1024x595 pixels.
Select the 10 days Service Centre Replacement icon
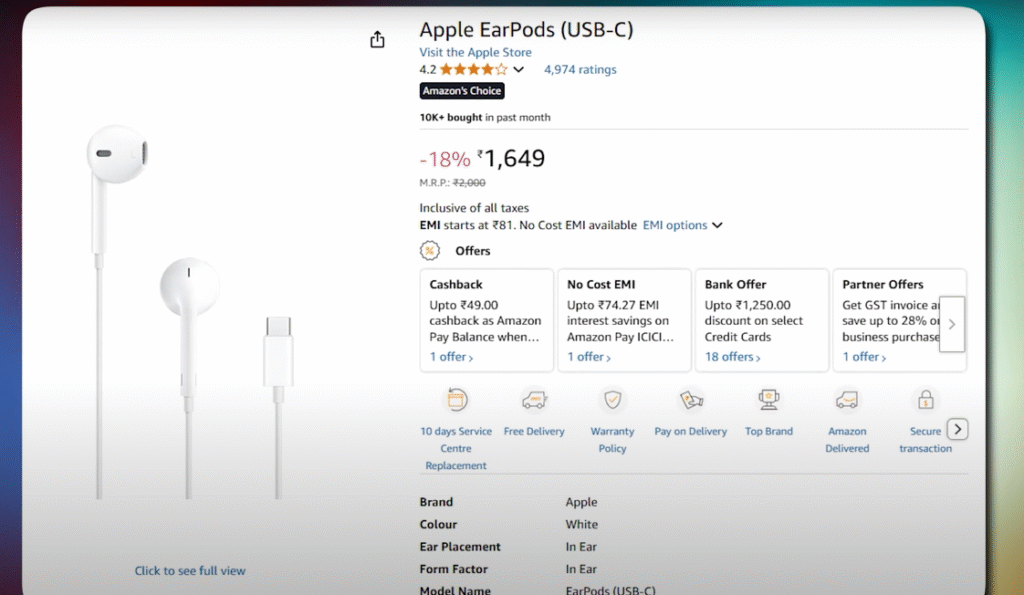pyautogui.click(x=456, y=398)
